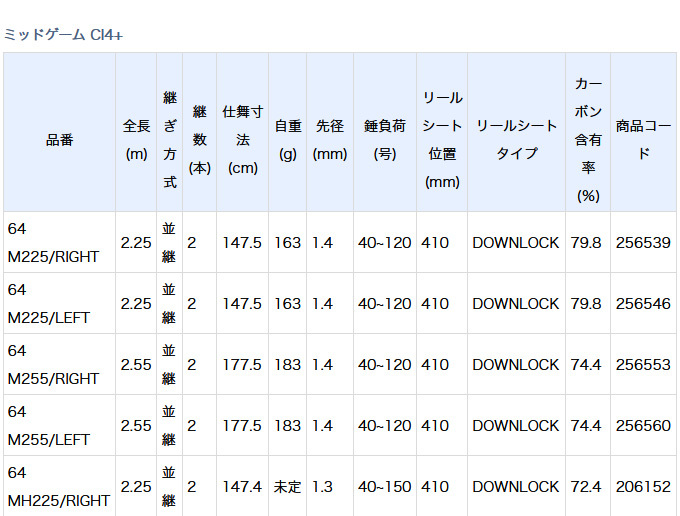
Task: Click the 継ぎ方式 column header
Action: pos(169,140)
